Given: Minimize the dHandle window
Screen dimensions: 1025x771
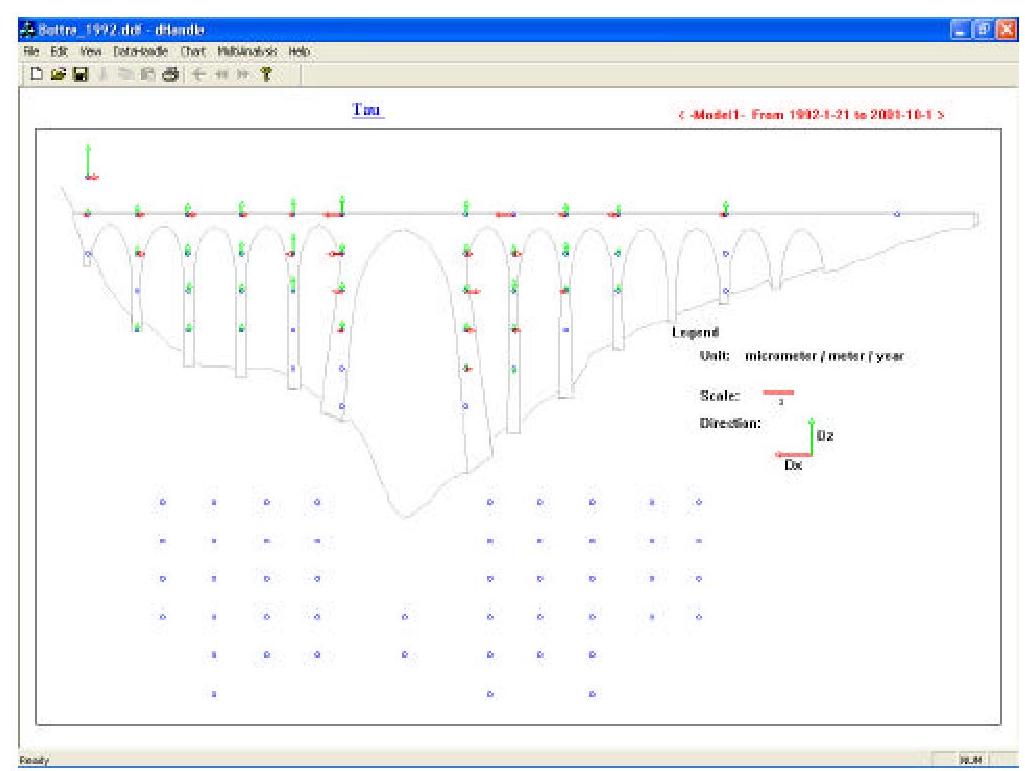Looking at the screenshot, I should coord(960,29).
